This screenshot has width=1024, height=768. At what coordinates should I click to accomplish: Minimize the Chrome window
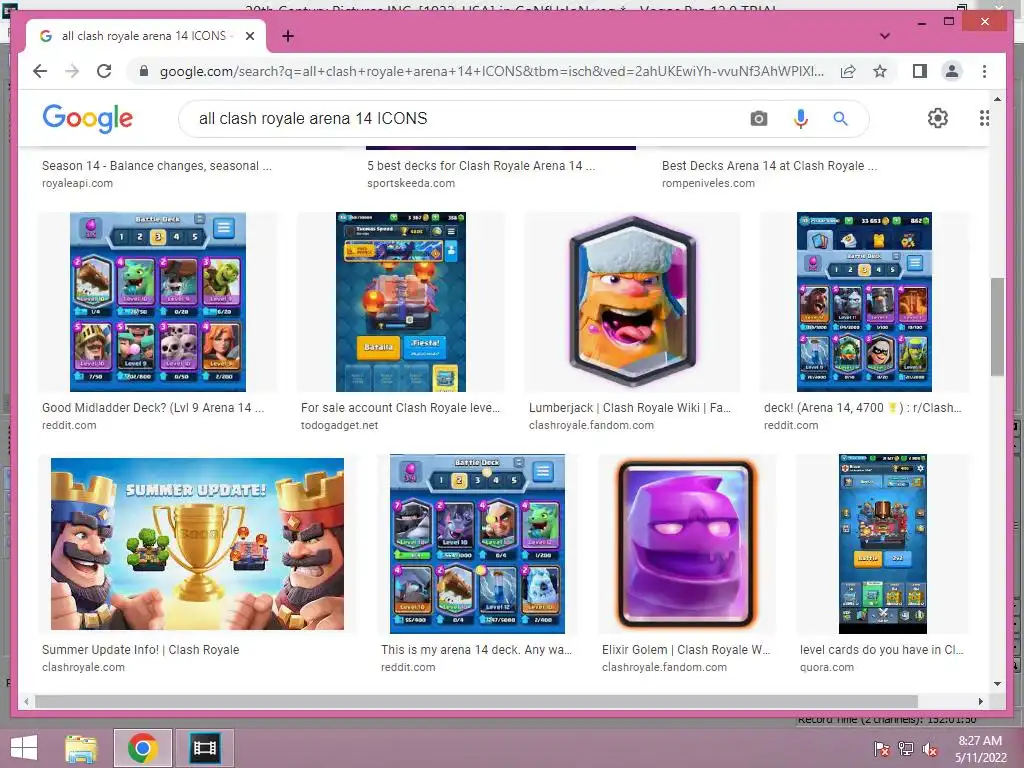point(921,22)
